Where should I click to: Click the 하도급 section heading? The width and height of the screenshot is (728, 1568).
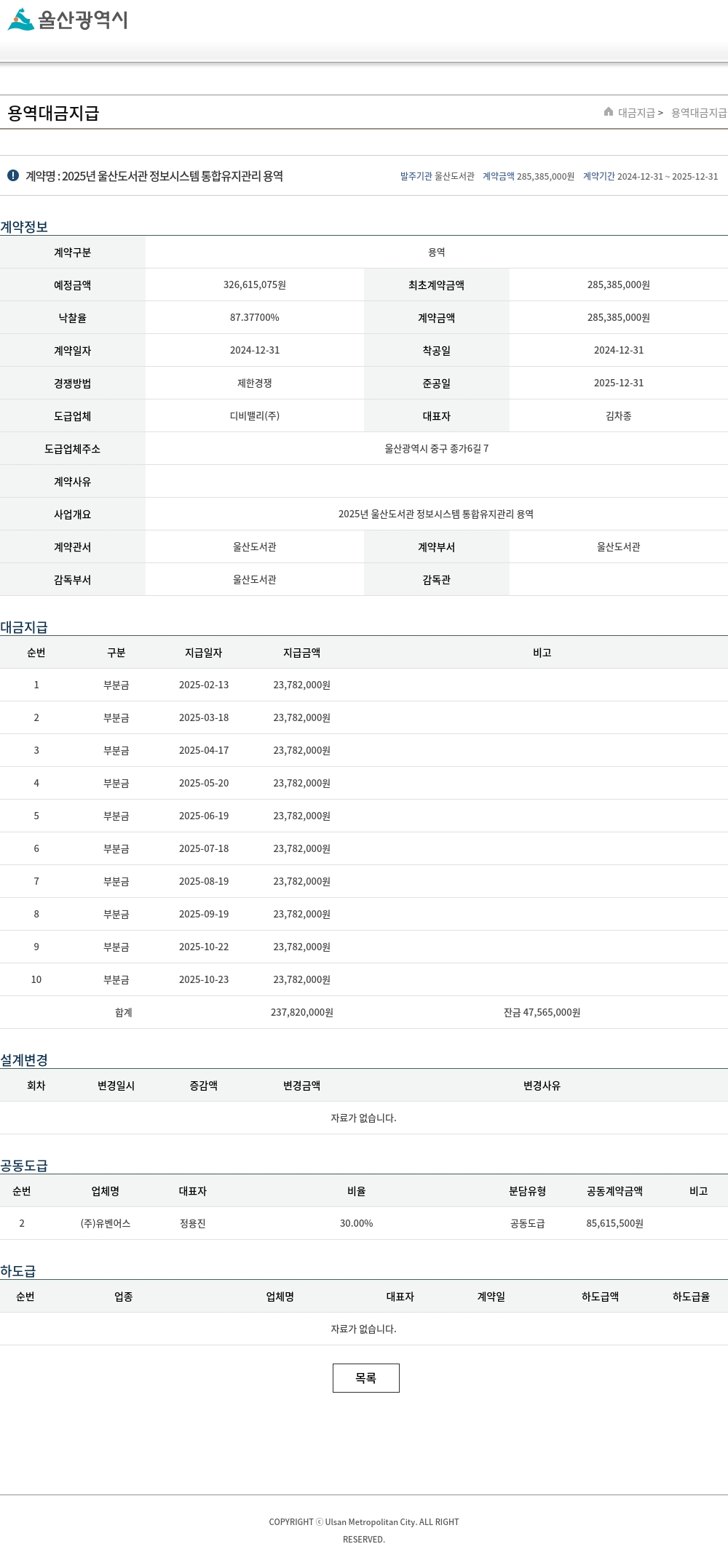coord(18,1270)
